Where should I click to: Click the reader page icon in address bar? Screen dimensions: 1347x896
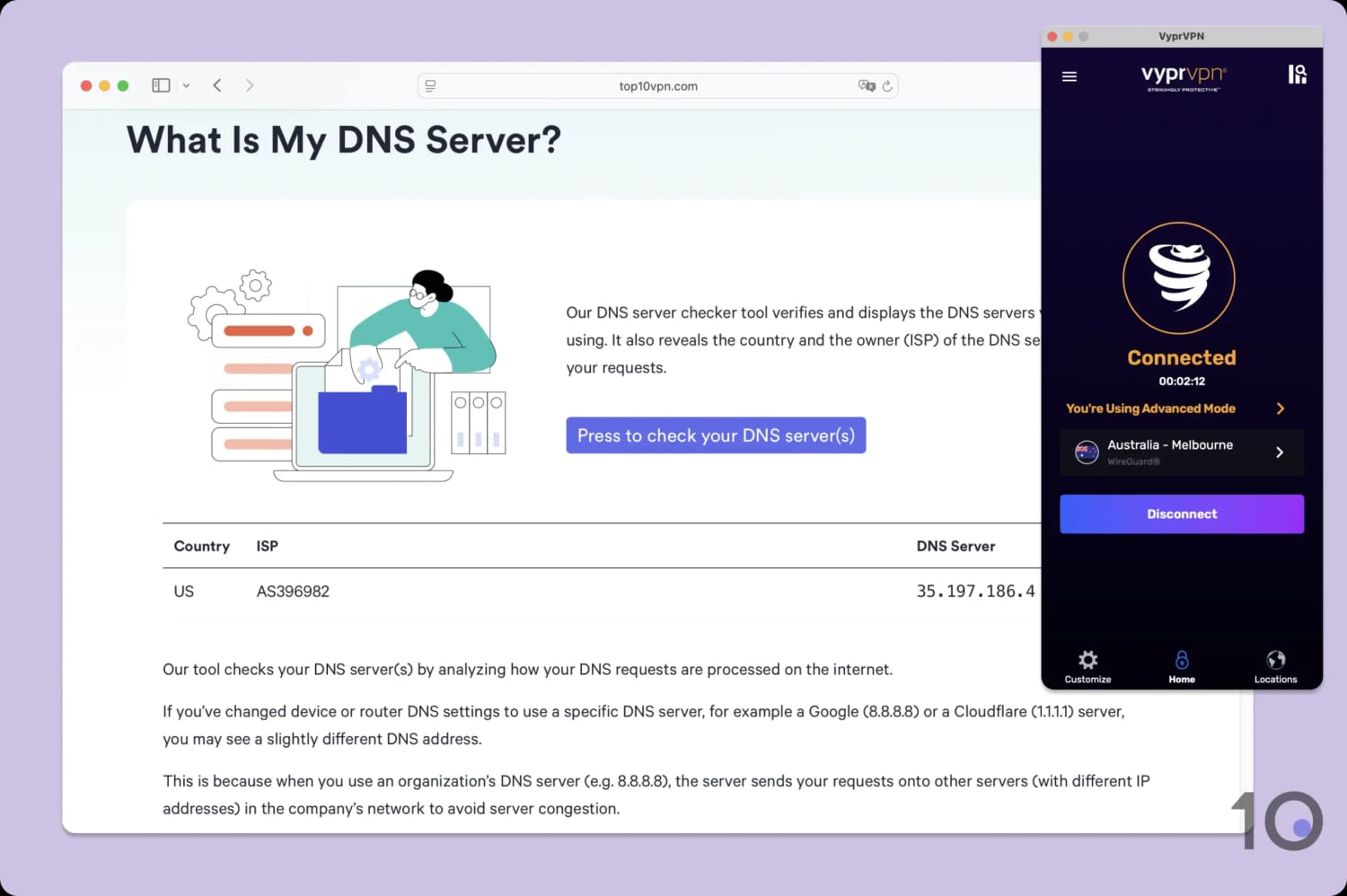point(430,86)
